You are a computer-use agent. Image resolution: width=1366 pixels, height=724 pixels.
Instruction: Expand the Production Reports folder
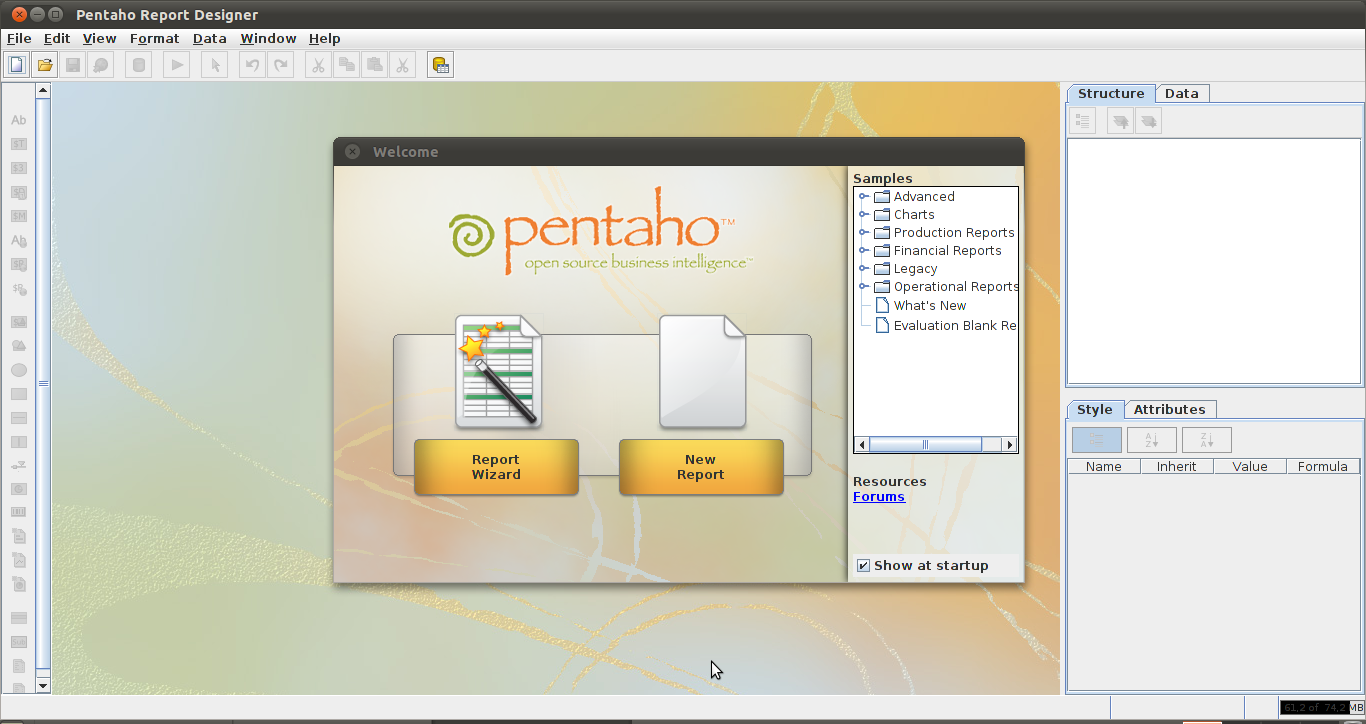863,233
